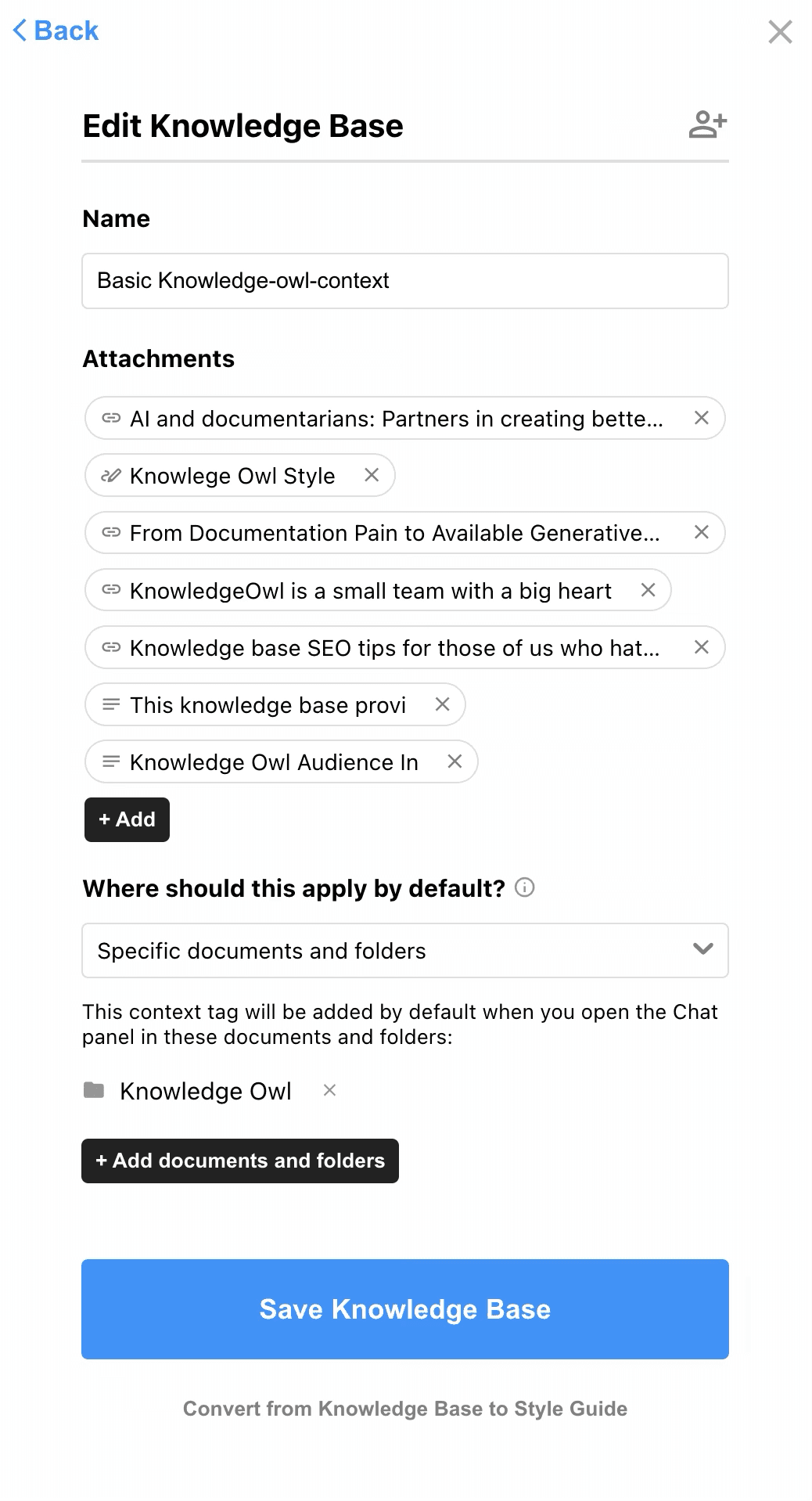The width and height of the screenshot is (812, 1501).
Task: Click the link icon on AI and documentarians attachment
Action: 111,418
